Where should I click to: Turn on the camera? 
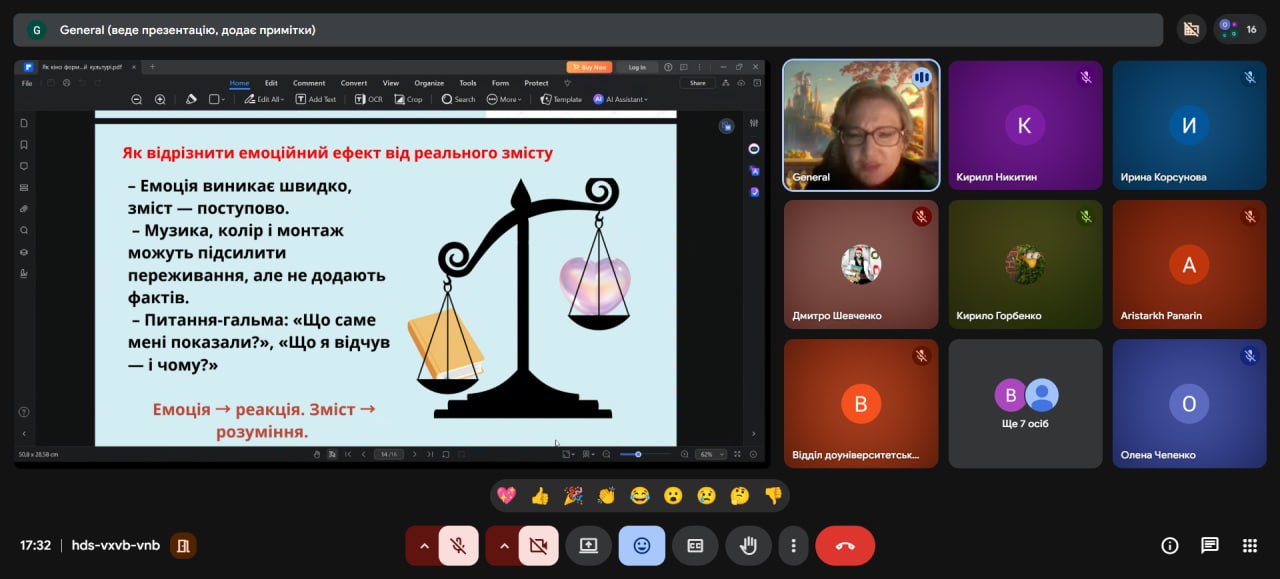coord(538,546)
